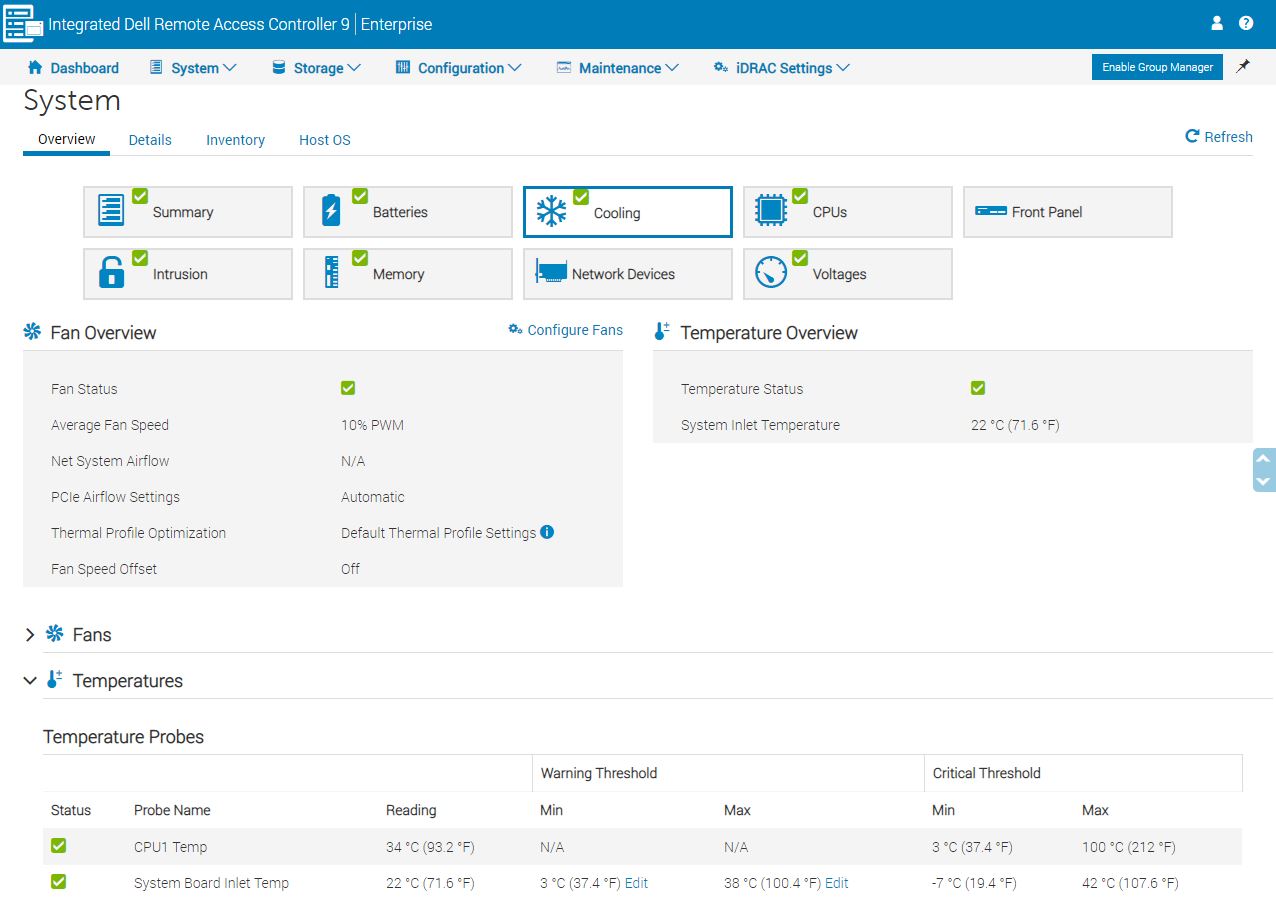Open the Intrusion padlock tile
Viewport: 1276px width, 909px height.
coord(187,274)
